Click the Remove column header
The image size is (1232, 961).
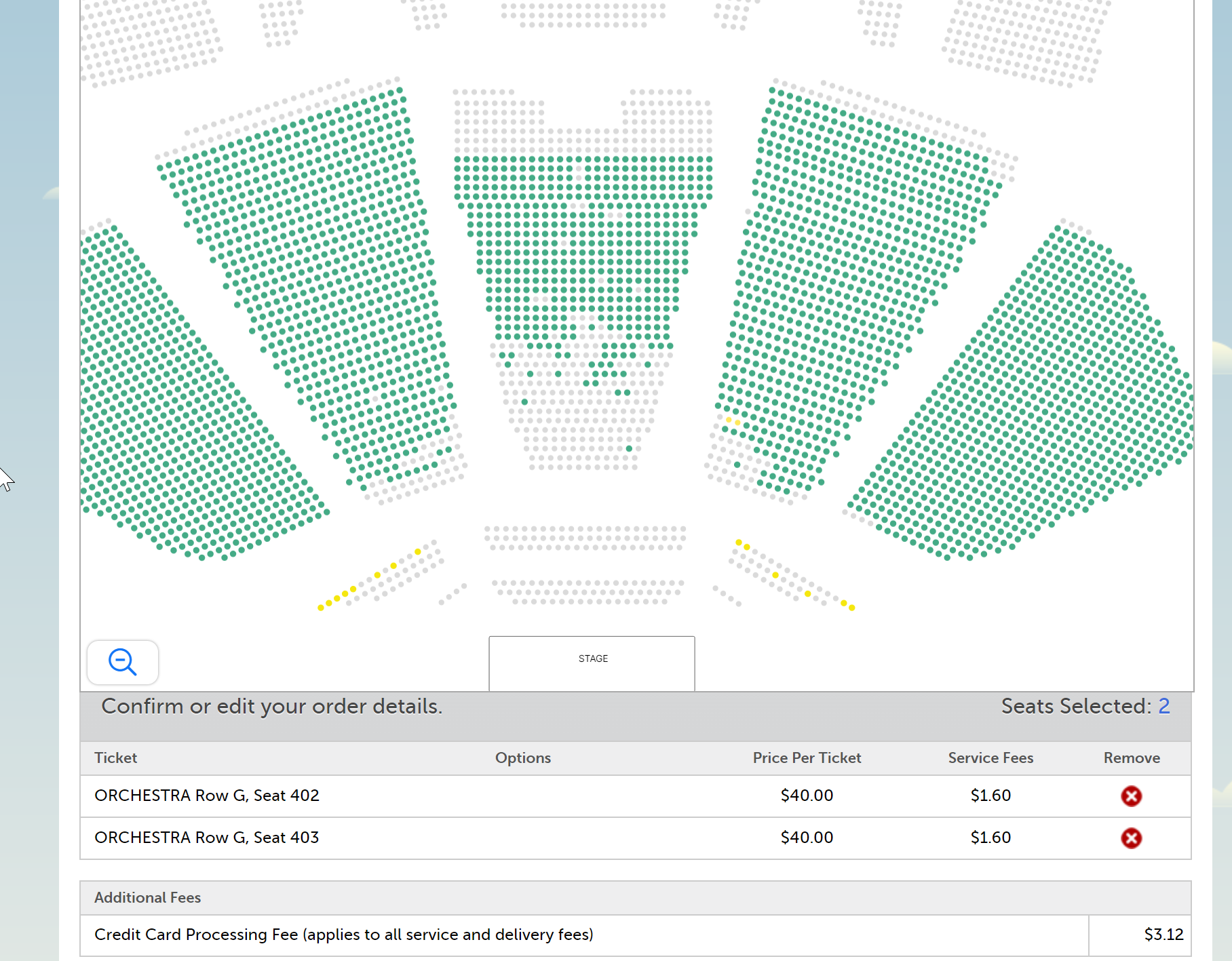point(1132,758)
